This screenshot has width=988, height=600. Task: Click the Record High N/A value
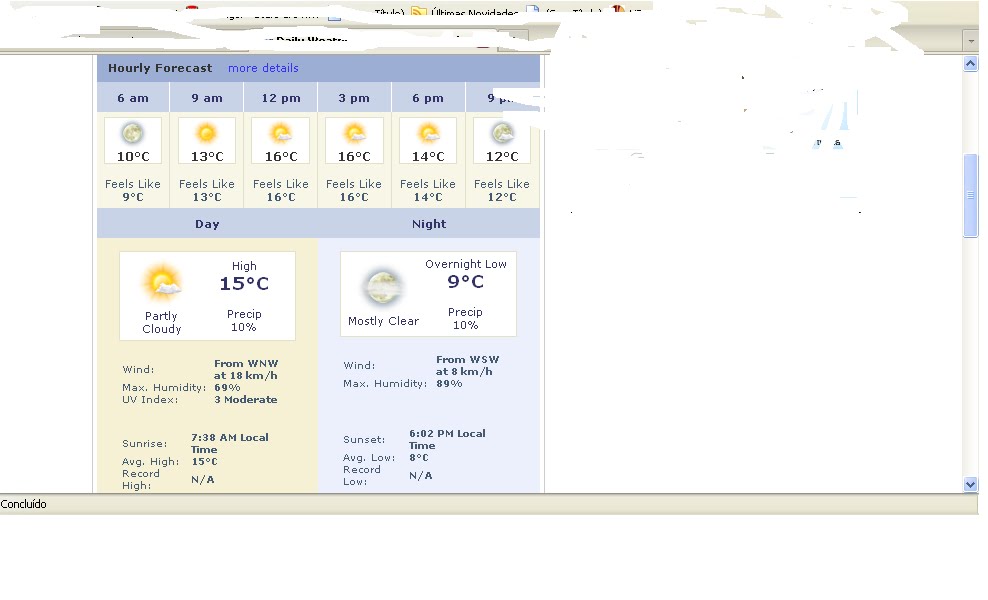(x=203, y=480)
